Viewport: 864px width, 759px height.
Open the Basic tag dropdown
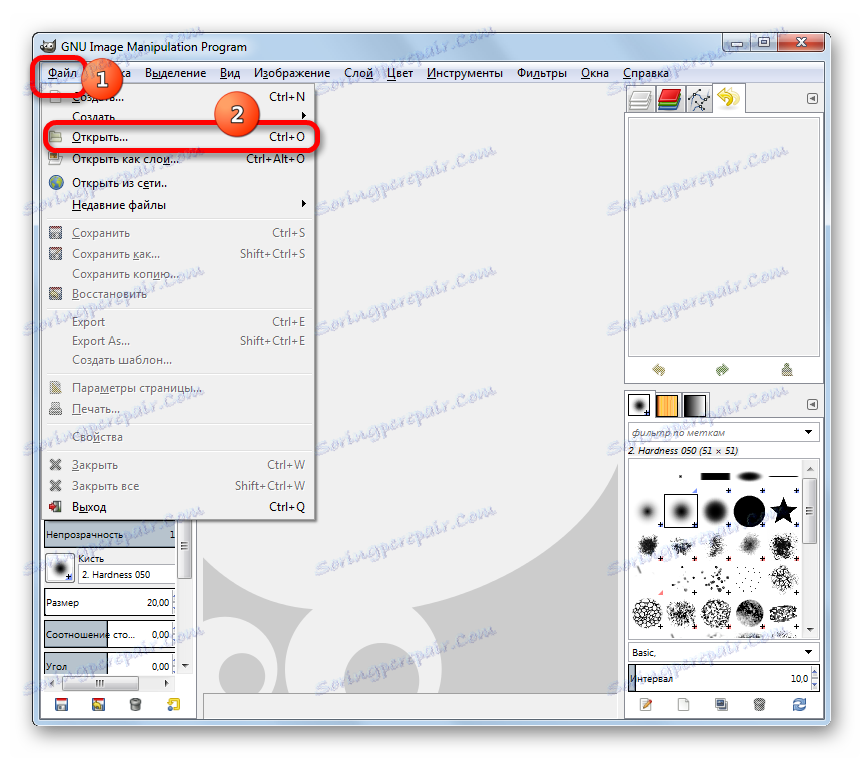pyautogui.click(x=808, y=652)
